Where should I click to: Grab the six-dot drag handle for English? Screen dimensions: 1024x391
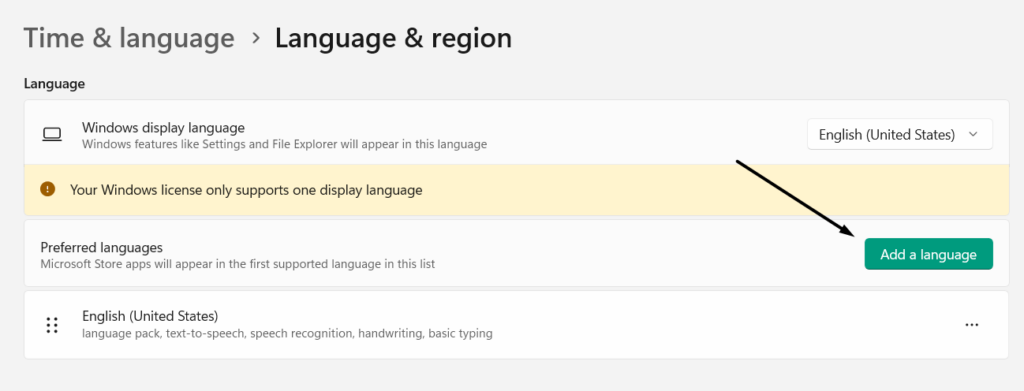coord(52,325)
